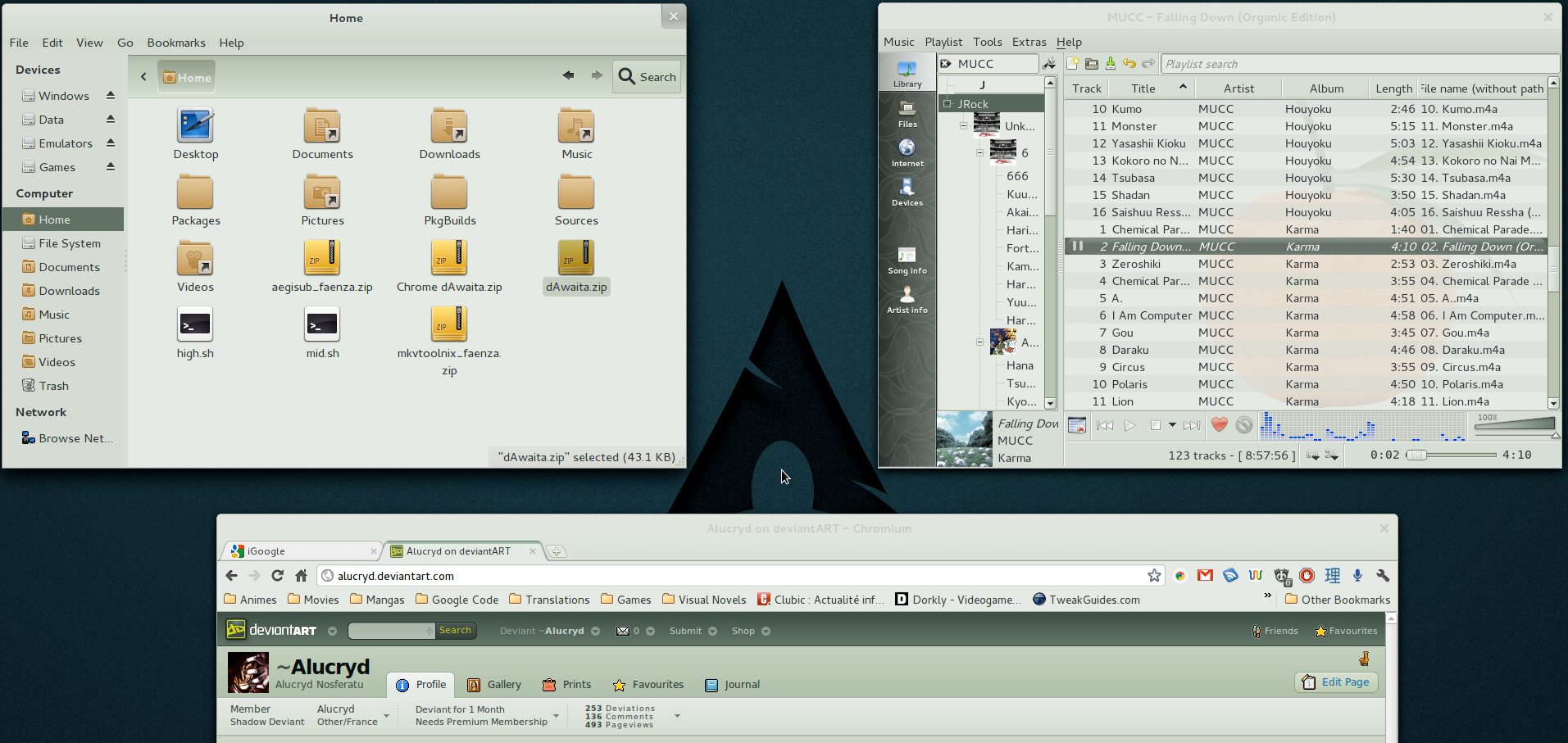Open the Tools menu in the music player
Image resolution: width=1568 pixels, height=743 pixels.
pyautogui.click(x=988, y=42)
